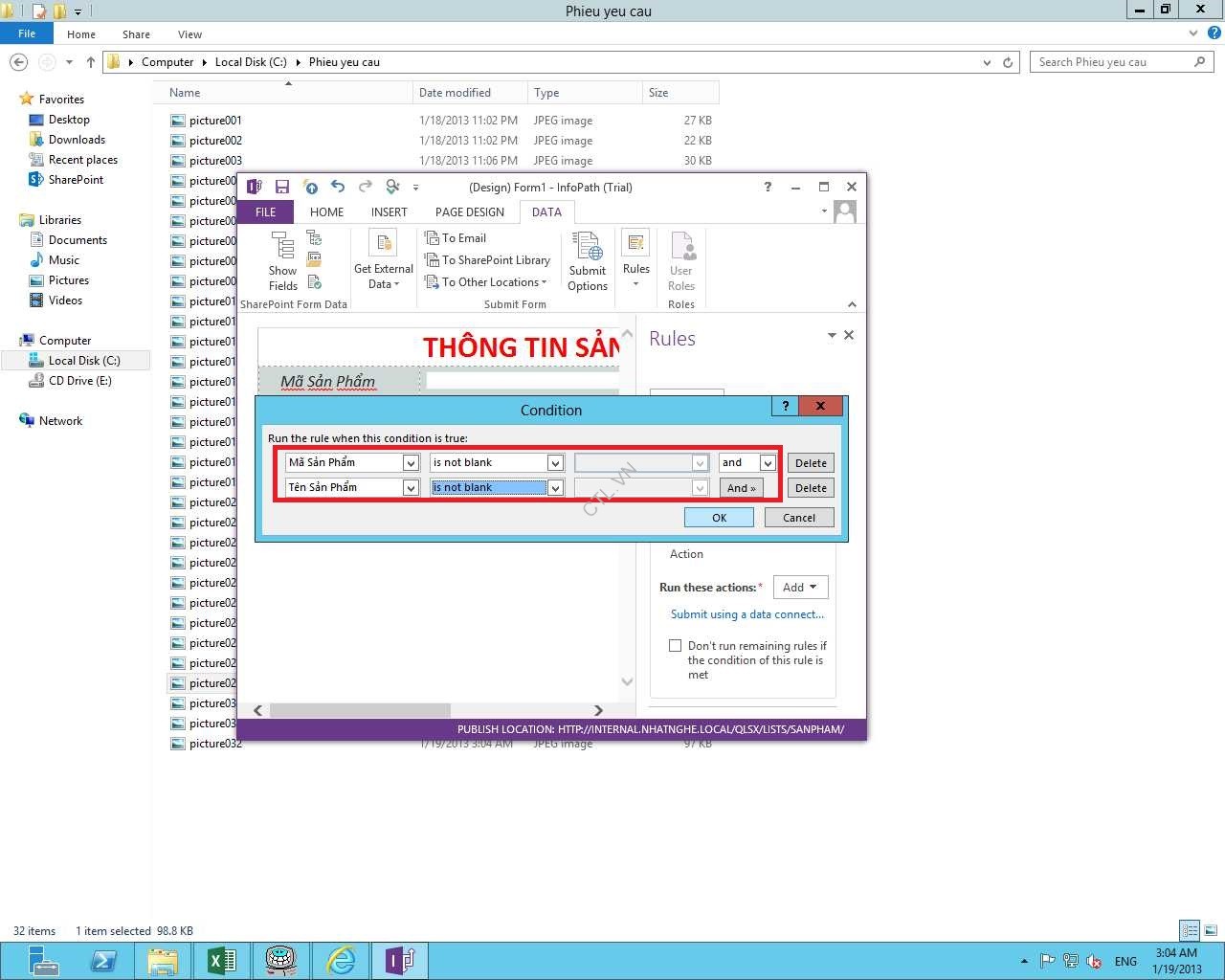This screenshot has height=980, width=1225.
Task: Click the Submit Options icon
Action: coord(587,247)
